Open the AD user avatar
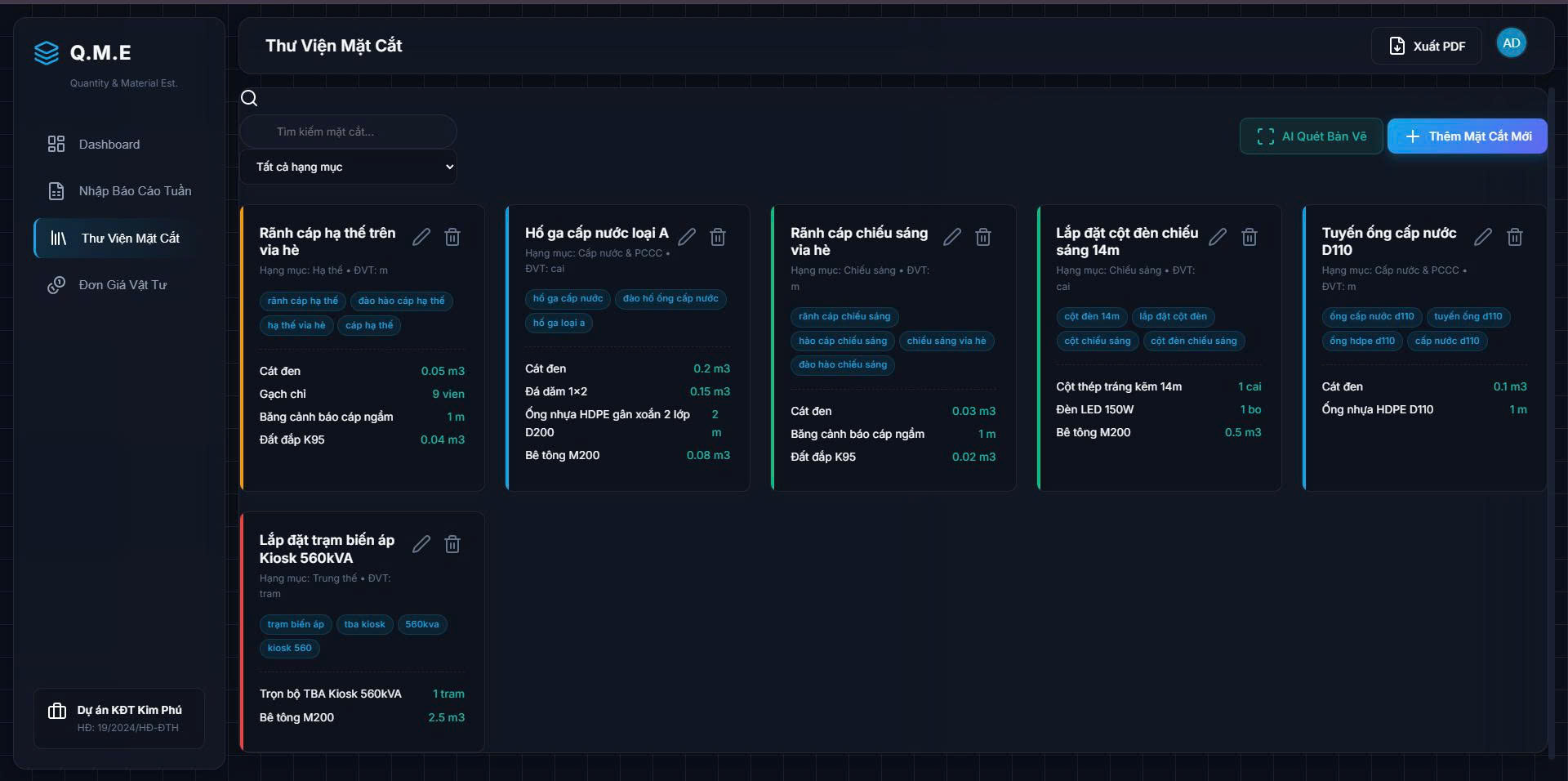This screenshot has height=781, width=1568. click(1512, 43)
